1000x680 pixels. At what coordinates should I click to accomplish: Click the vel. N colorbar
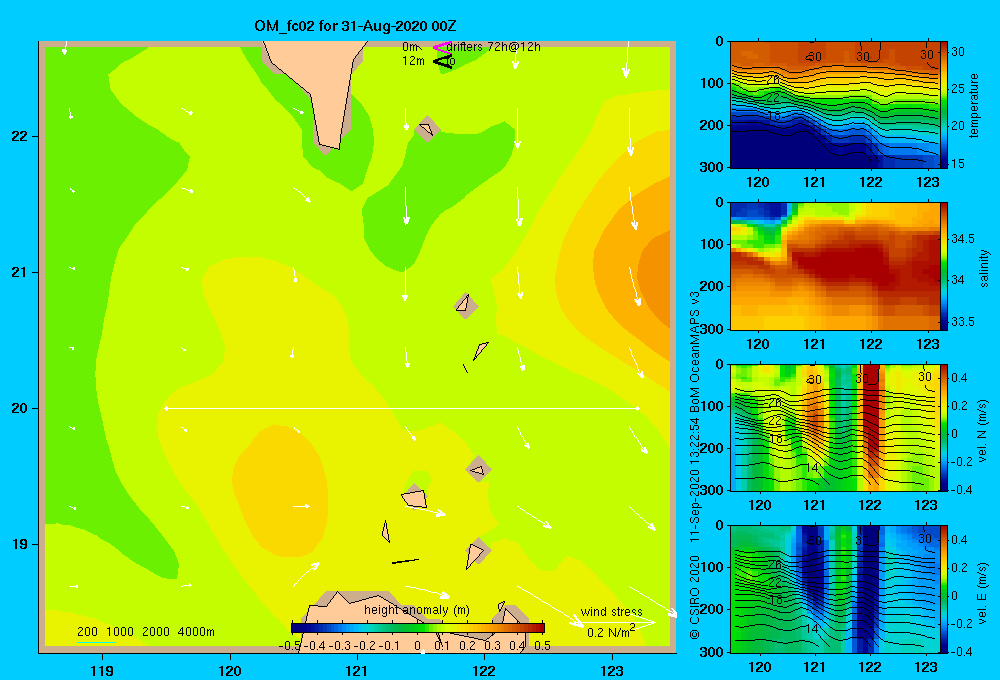(944, 428)
